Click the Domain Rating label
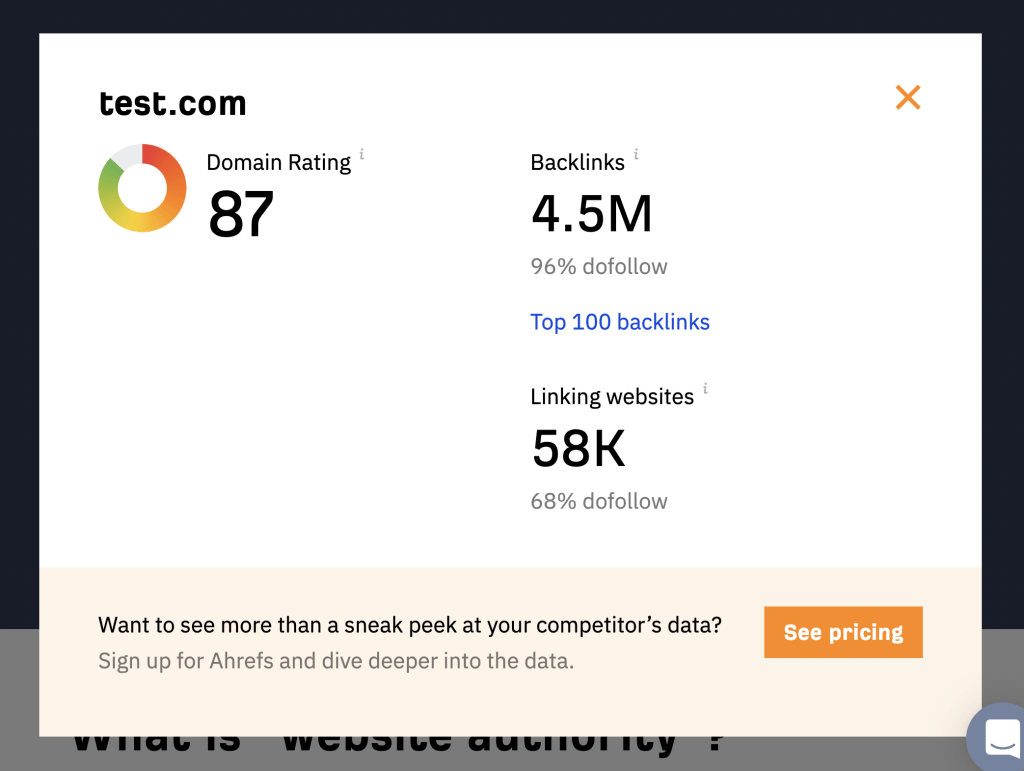 (x=278, y=163)
